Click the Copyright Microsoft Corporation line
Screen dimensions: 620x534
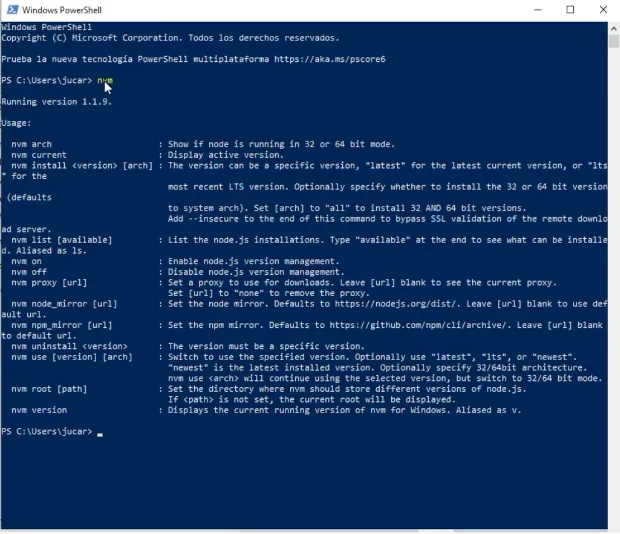pyautogui.click(x=170, y=38)
